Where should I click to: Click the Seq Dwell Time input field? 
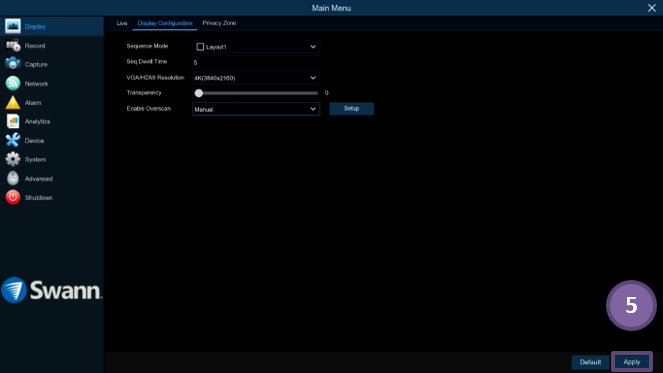(256, 62)
